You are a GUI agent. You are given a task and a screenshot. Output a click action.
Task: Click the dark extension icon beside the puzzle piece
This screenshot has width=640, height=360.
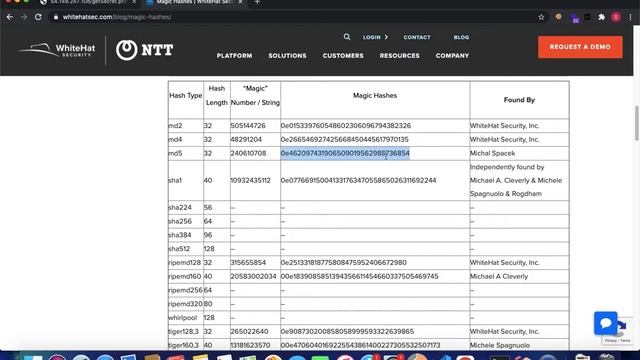[x=588, y=17]
